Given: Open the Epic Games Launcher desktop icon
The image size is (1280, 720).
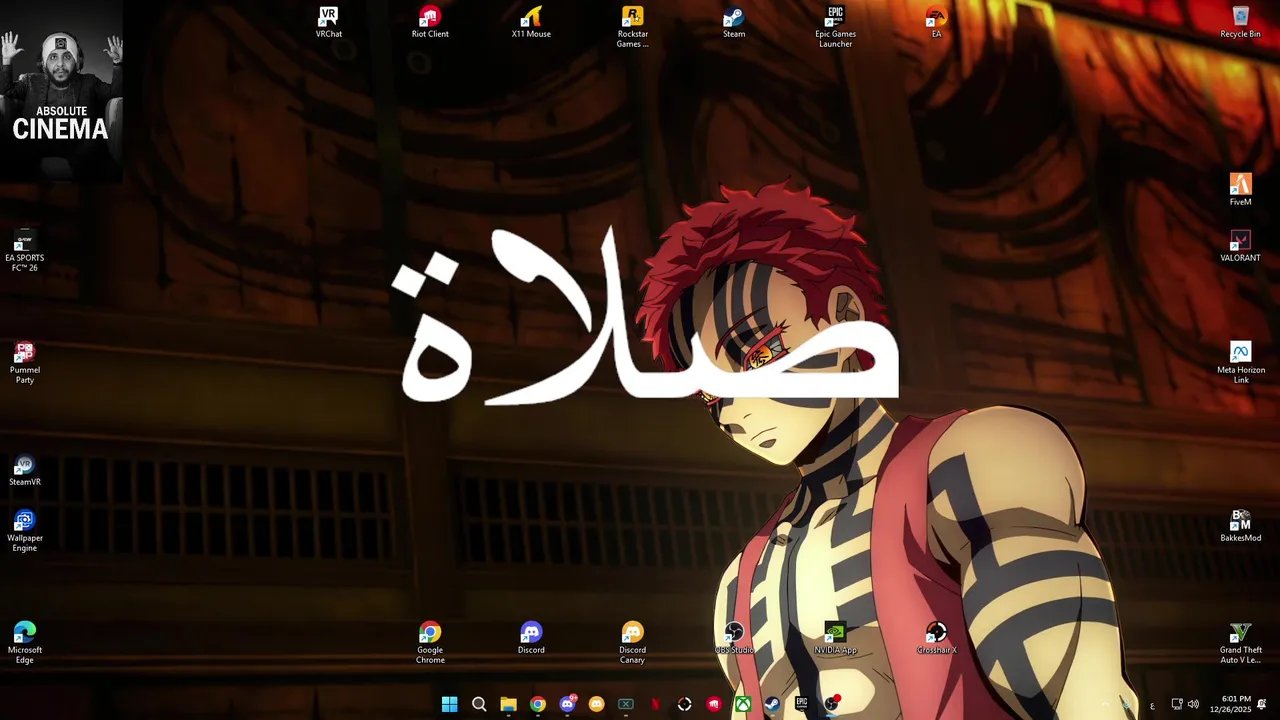Looking at the screenshot, I should [x=835, y=27].
